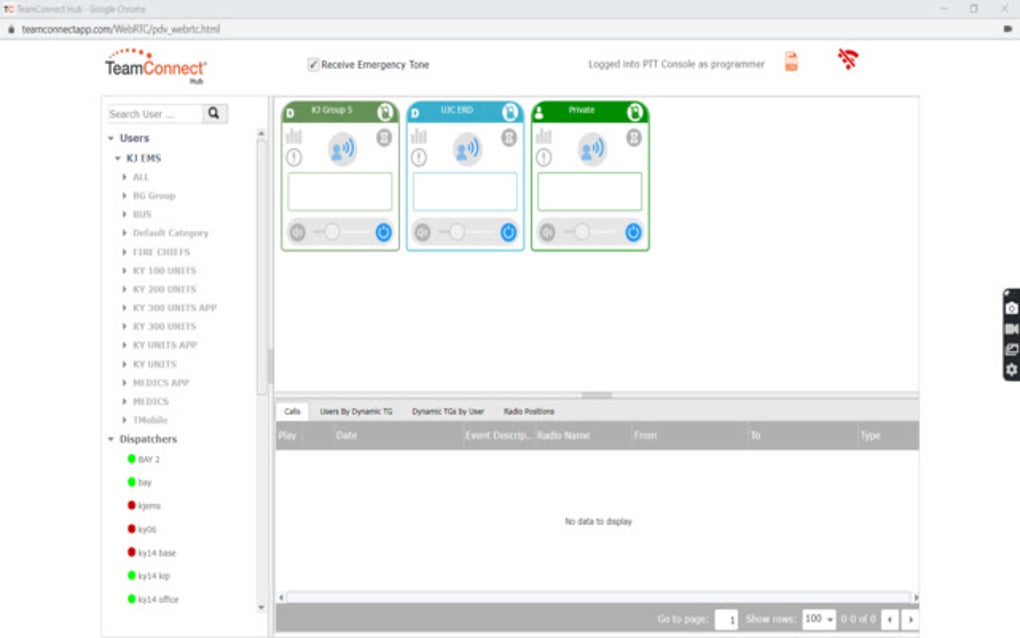Click the emergency alert icon on the Private card
The image size is (1020, 638).
point(543,156)
